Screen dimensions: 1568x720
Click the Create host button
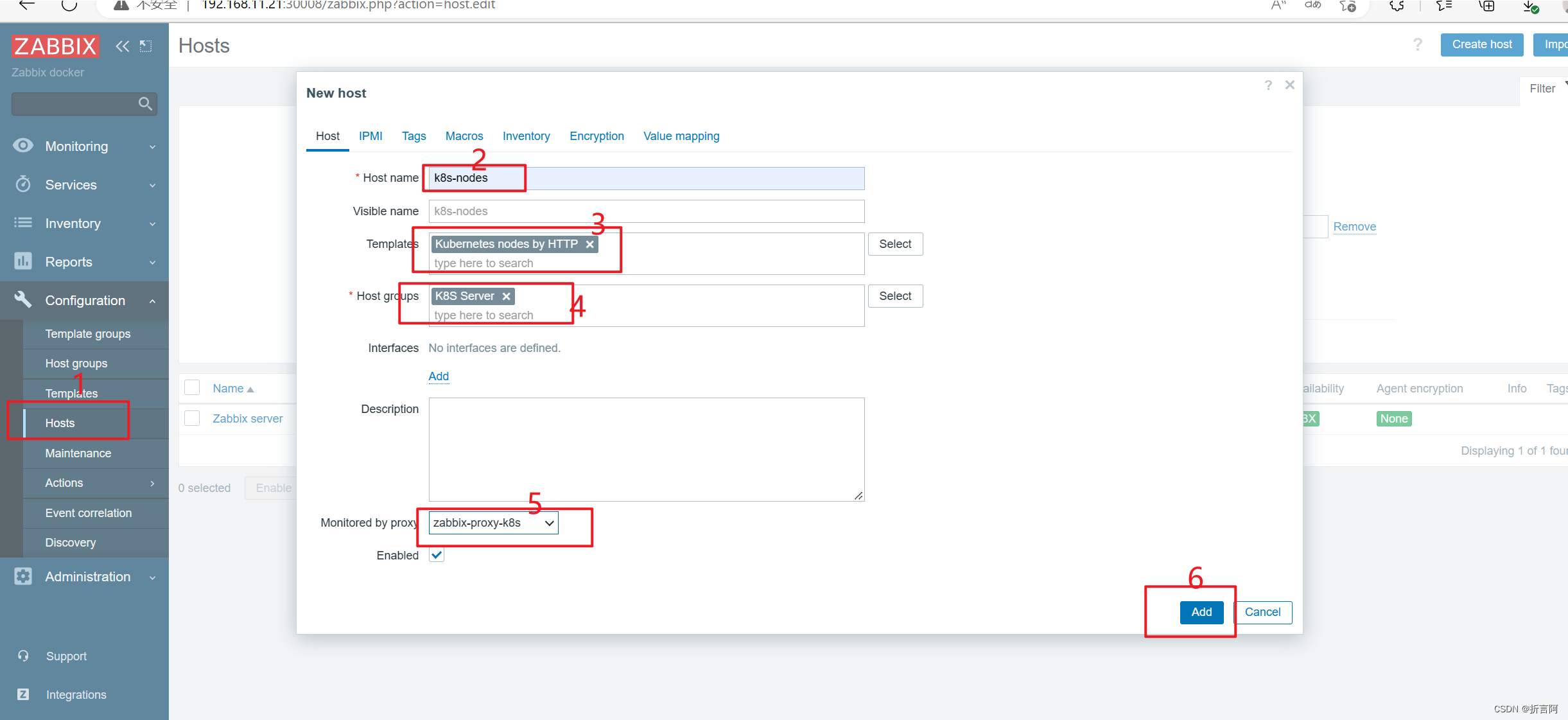click(1482, 44)
